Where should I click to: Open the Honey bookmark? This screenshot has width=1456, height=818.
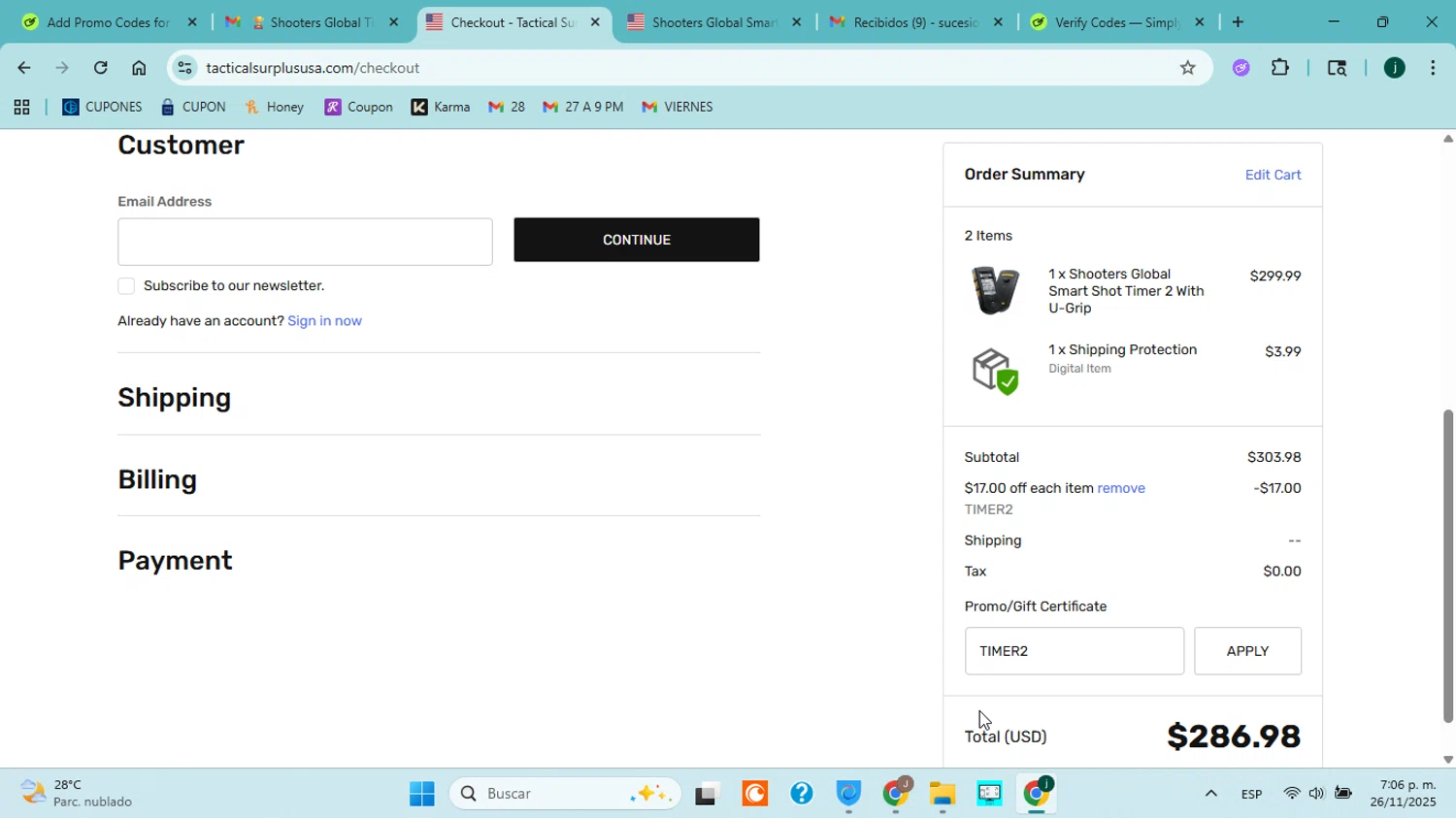pos(275,108)
